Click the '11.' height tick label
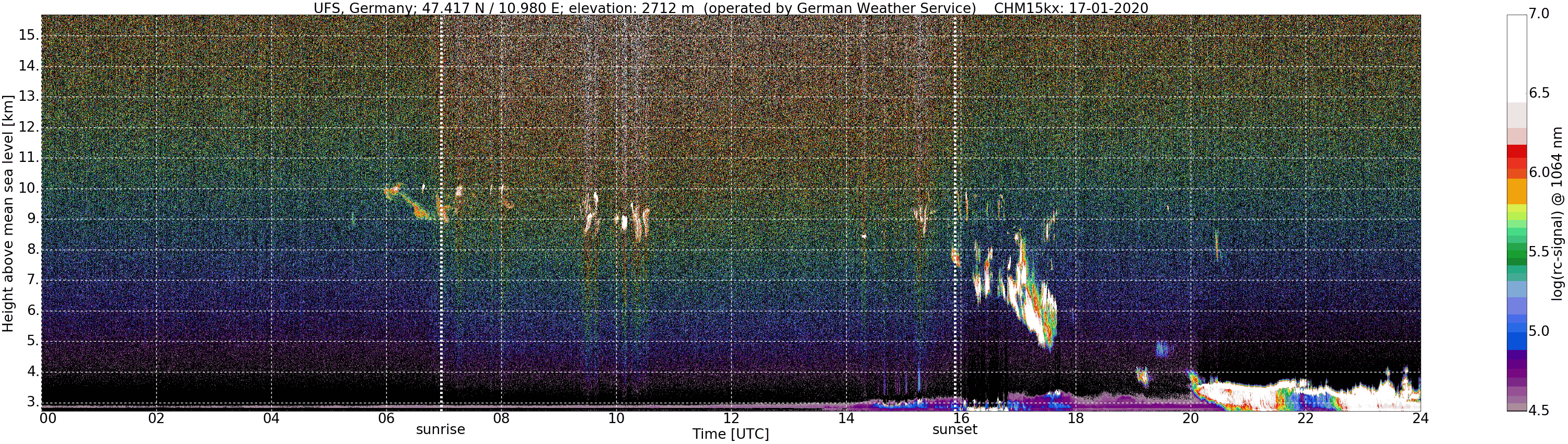Screen dimensions: 1568x444 (29, 158)
